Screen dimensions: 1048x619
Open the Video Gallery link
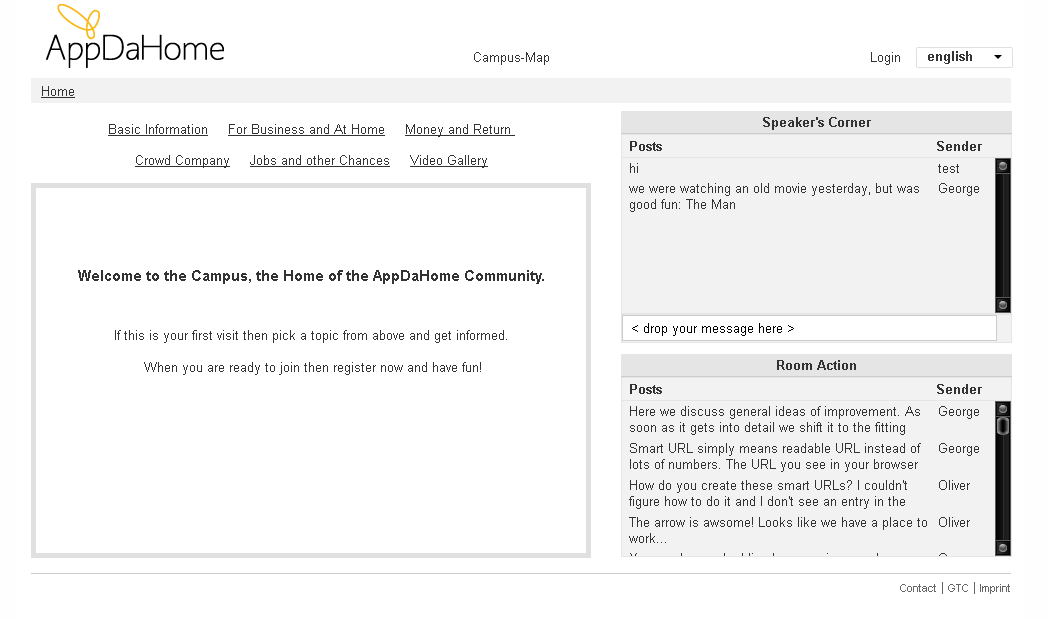(448, 160)
